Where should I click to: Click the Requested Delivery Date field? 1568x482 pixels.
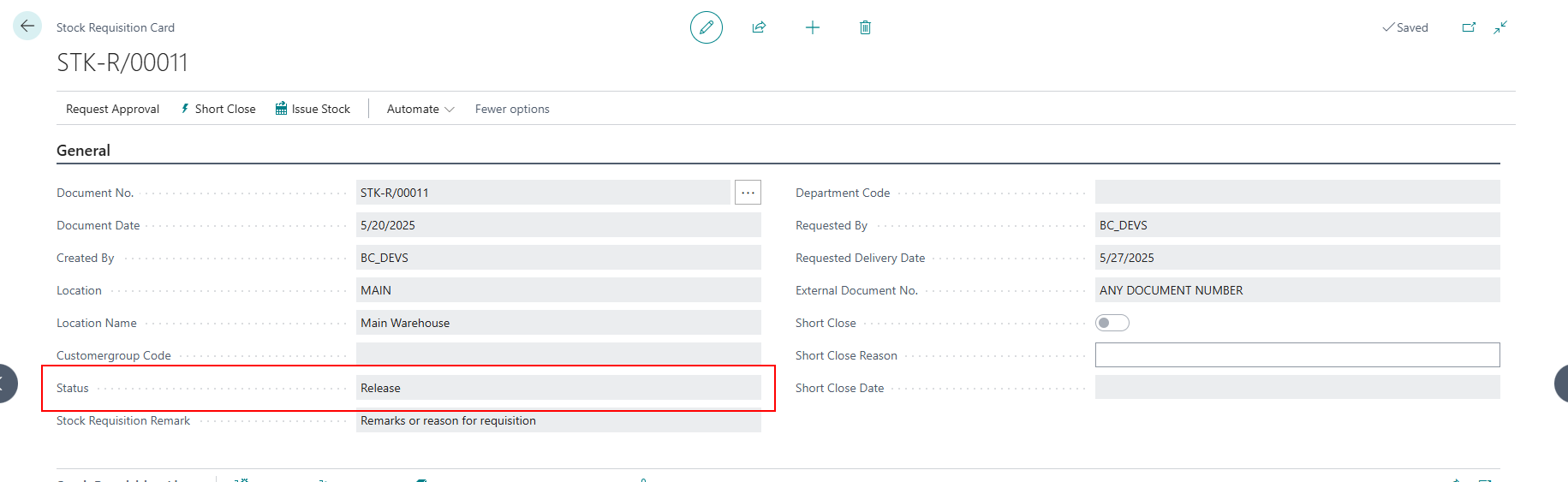(x=1297, y=258)
